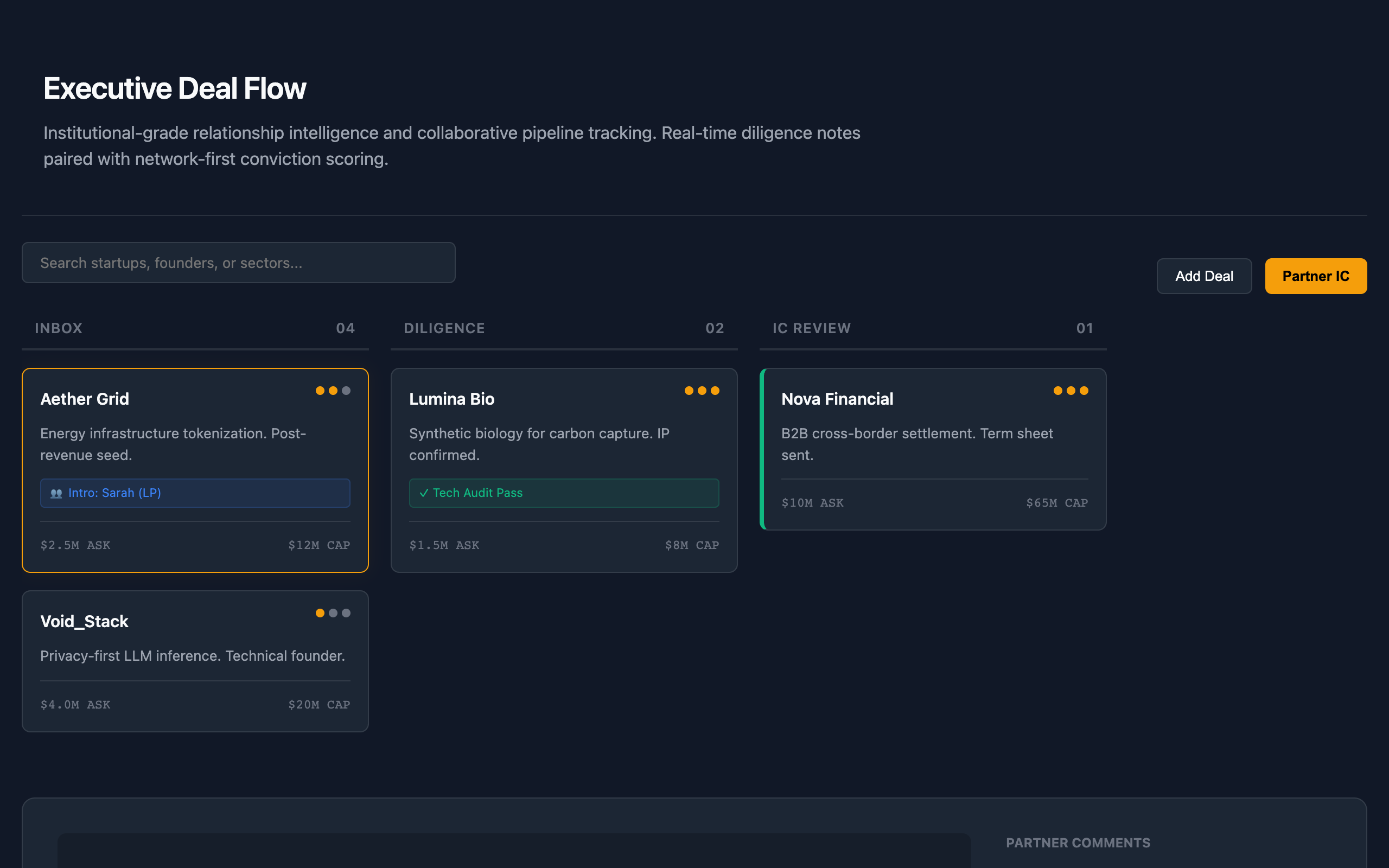Open the Partner IC button
Viewport: 1389px width, 868px height.
(1315, 276)
